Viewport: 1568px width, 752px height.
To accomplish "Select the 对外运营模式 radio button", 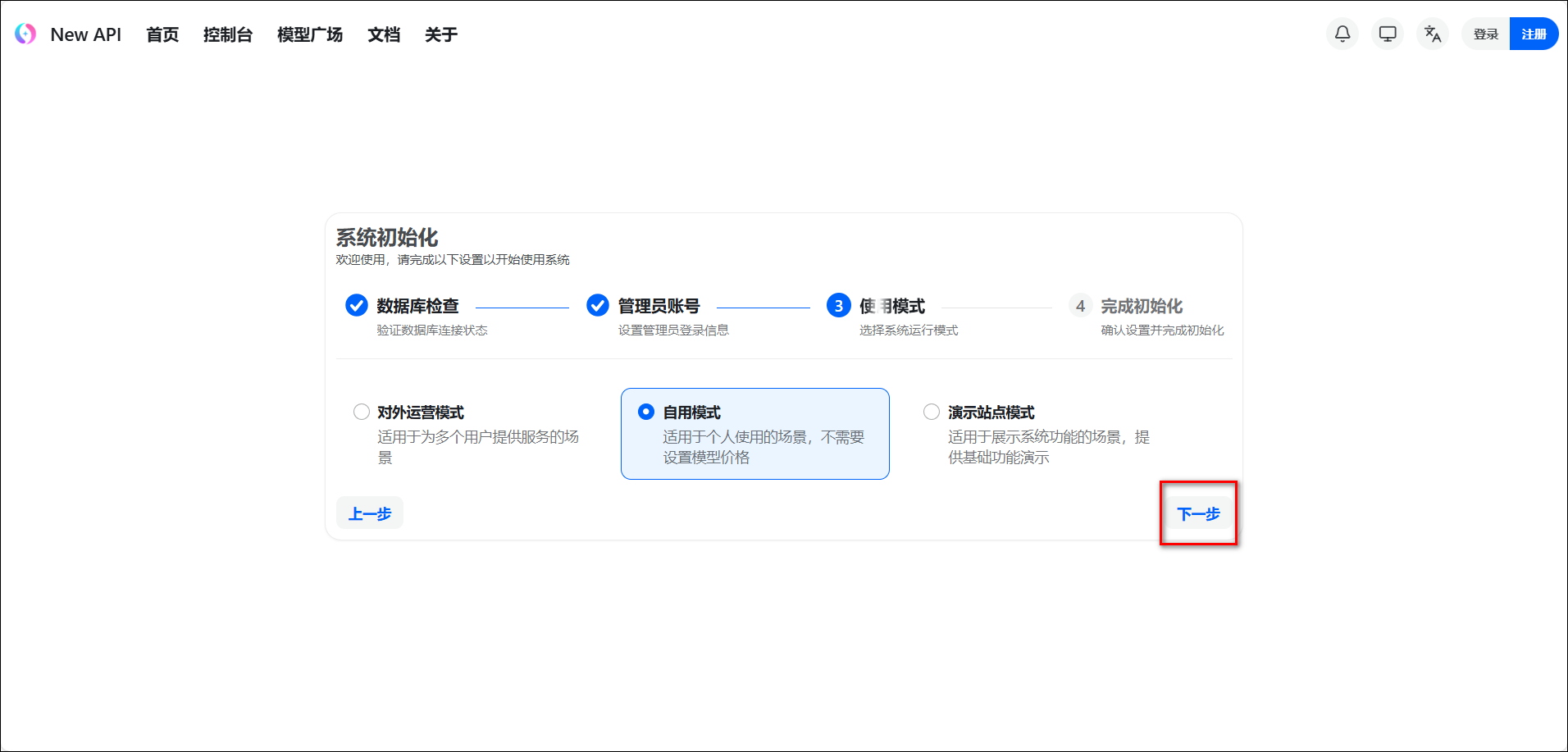I will pos(362,412).
